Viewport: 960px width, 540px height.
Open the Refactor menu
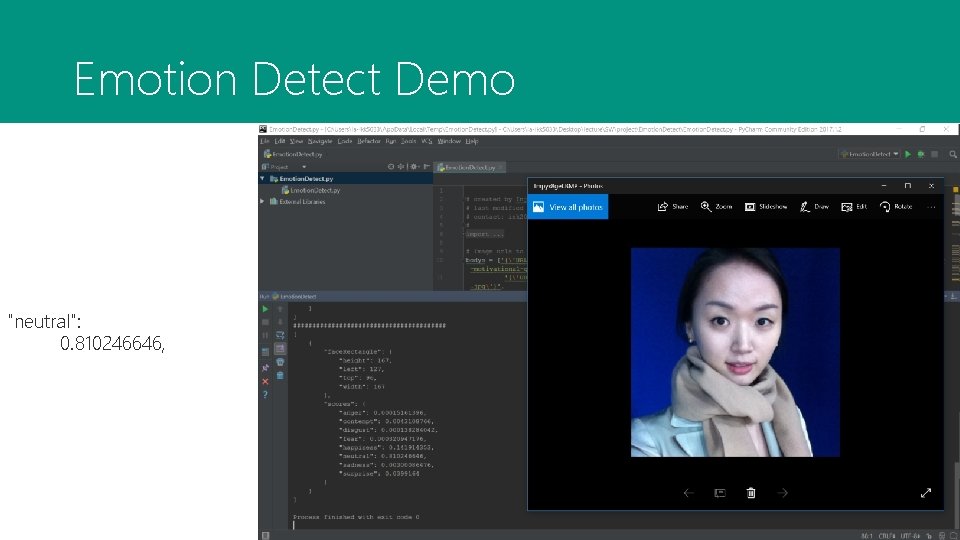click(368, 141)
